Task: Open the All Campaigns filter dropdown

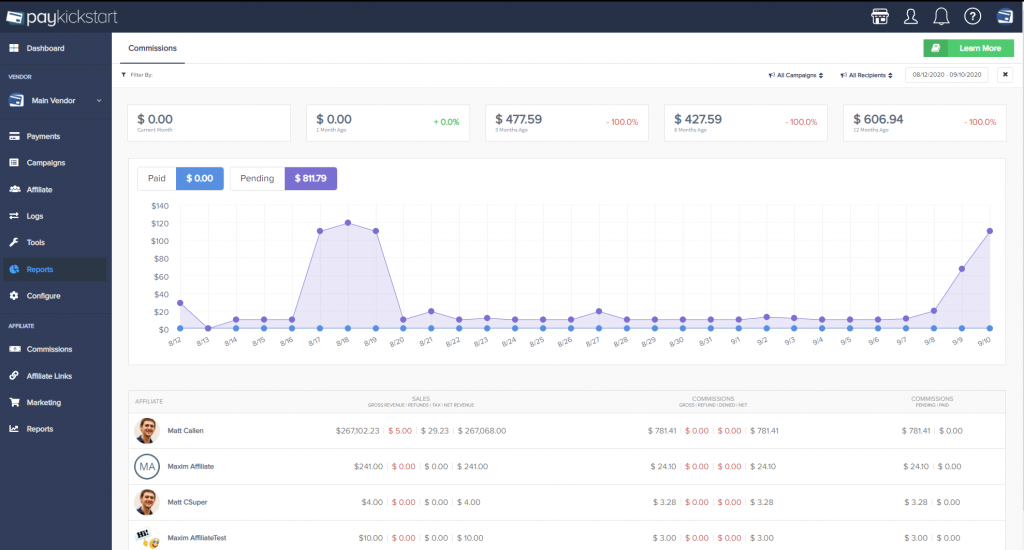Action: (x=795, y=75)
